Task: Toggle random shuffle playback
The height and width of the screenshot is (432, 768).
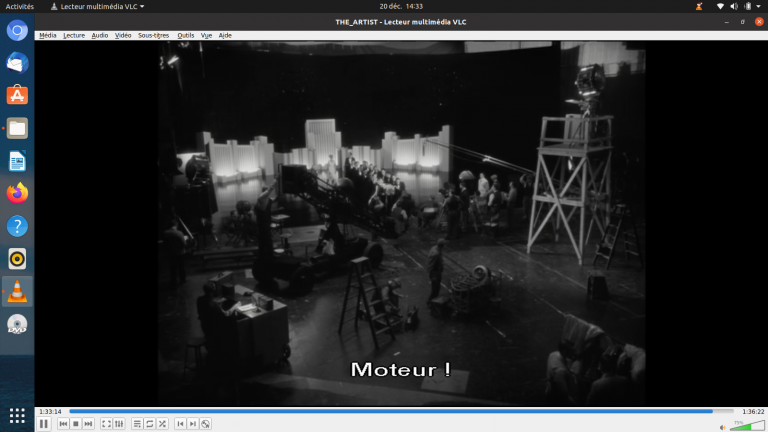Action: pos(162,424)
